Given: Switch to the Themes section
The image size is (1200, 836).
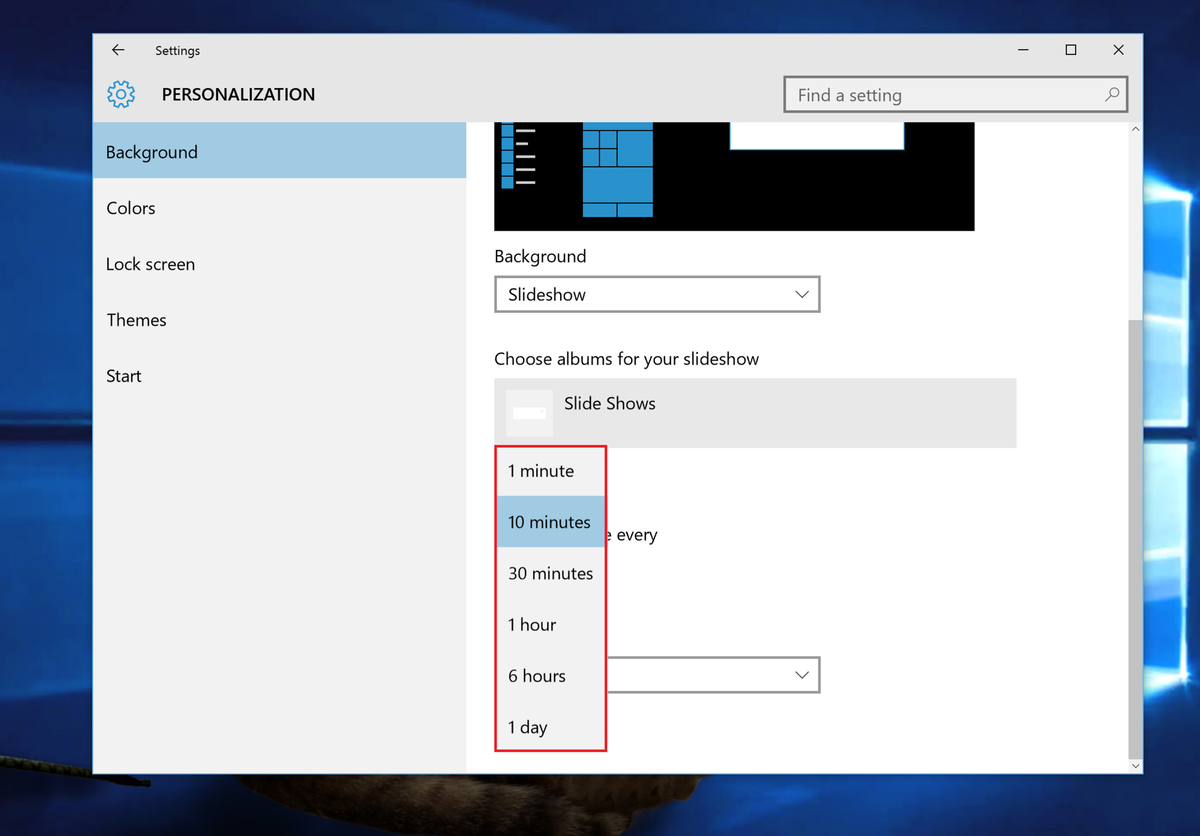Looking at the screenshot, I should (136, 319).
